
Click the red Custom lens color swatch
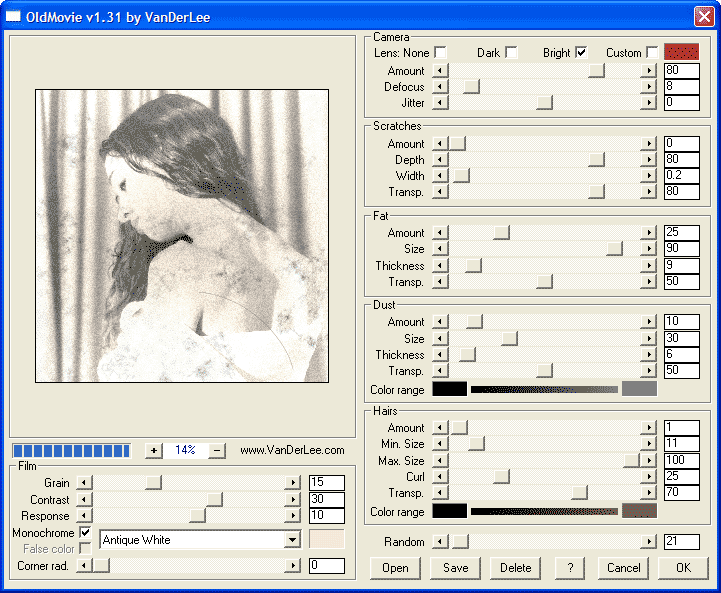(681, 52)
